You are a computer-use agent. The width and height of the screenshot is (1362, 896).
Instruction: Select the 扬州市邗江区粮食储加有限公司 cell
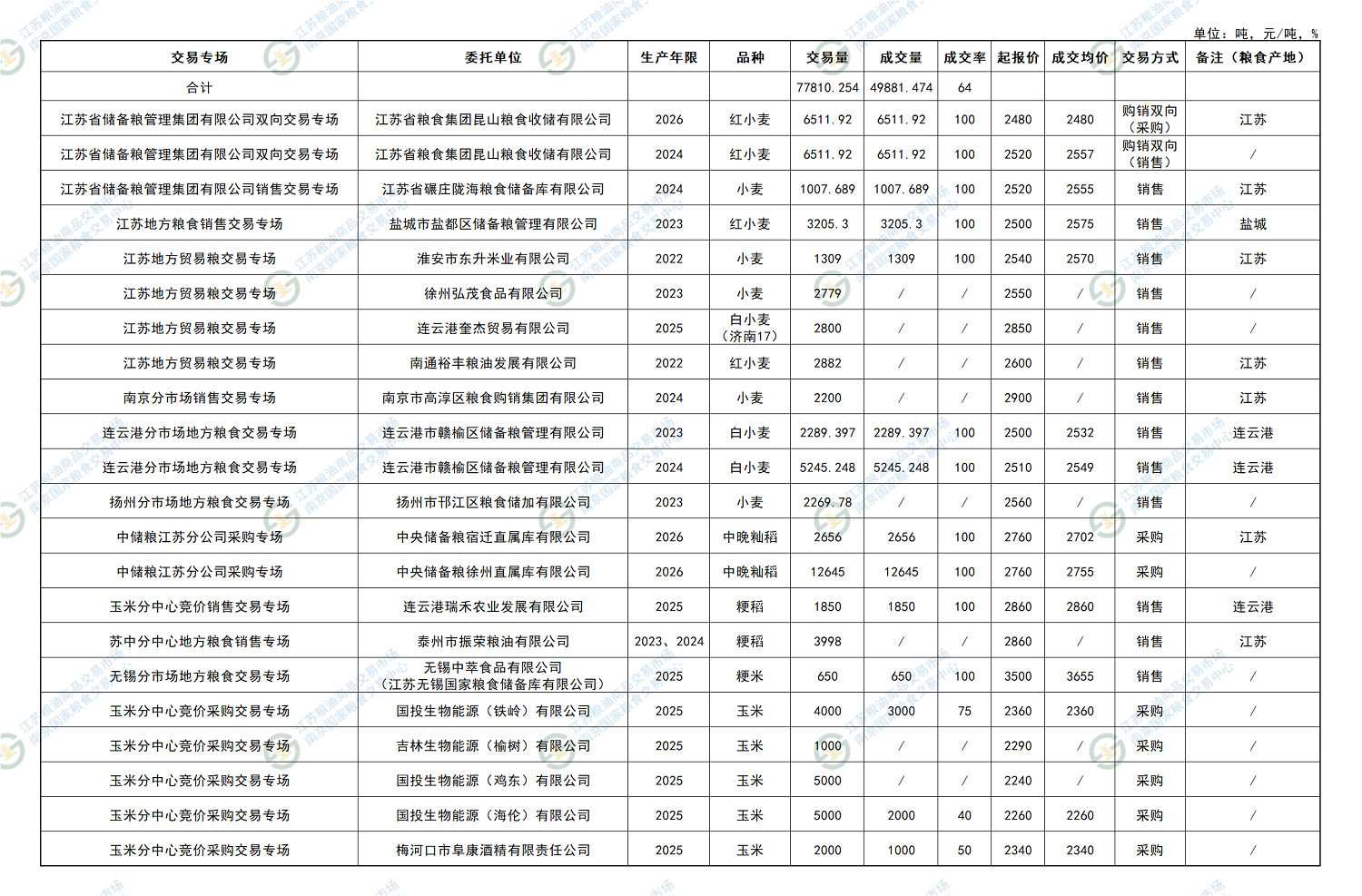[493, 502]
